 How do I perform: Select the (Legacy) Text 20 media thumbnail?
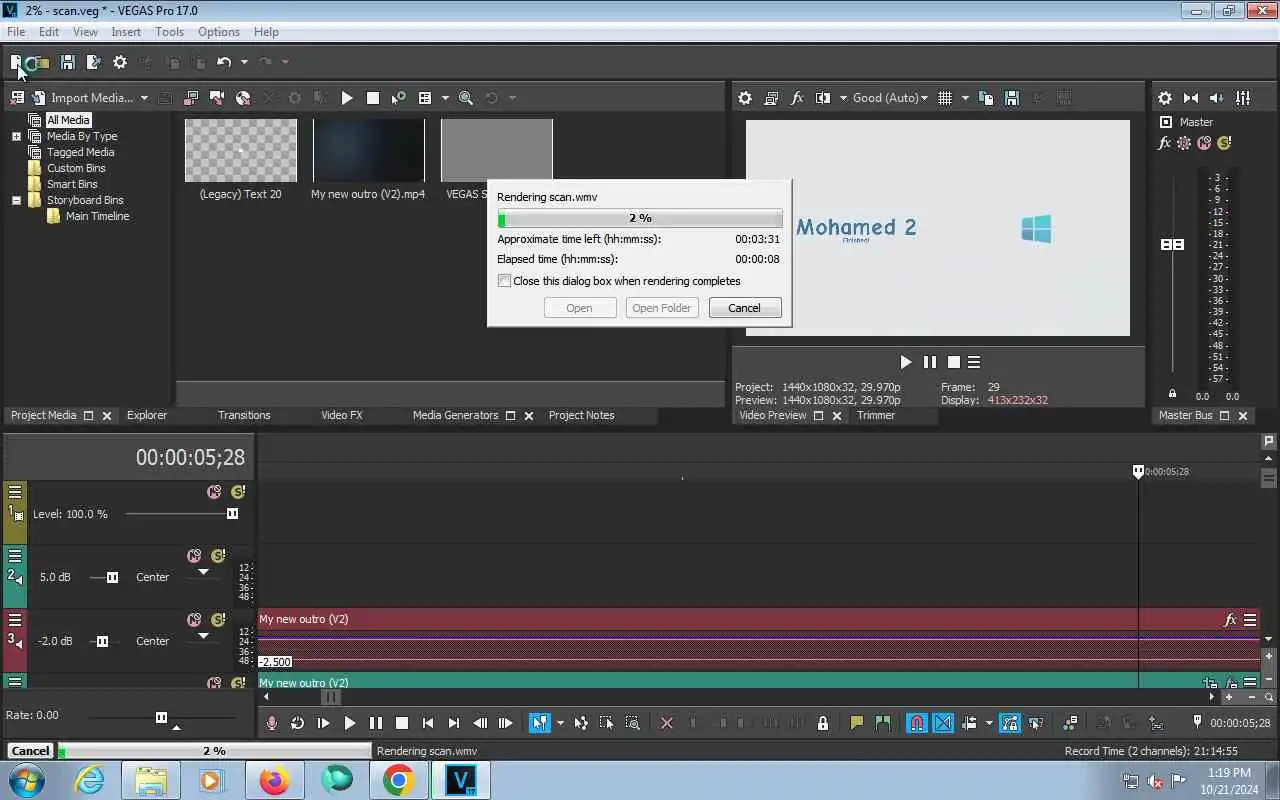(x=241, y=150)
